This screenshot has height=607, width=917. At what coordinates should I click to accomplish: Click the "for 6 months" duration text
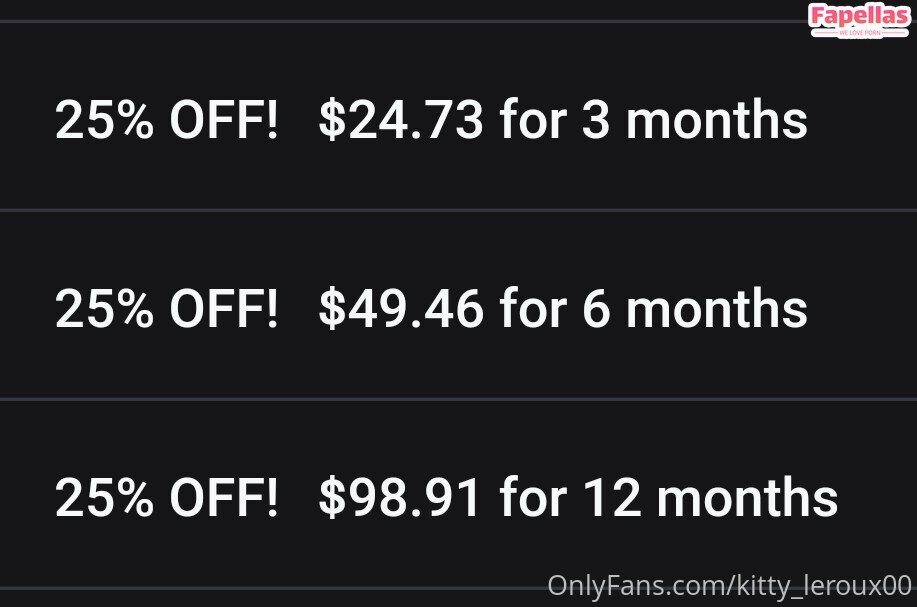[x=653, y=310]
